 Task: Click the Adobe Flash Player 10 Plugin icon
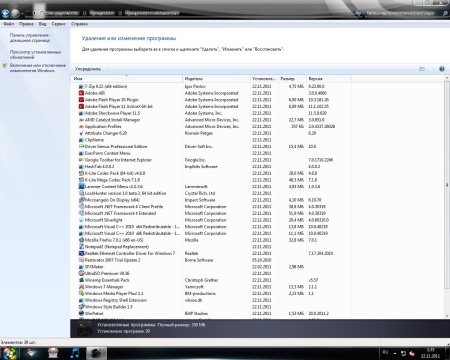81,100
